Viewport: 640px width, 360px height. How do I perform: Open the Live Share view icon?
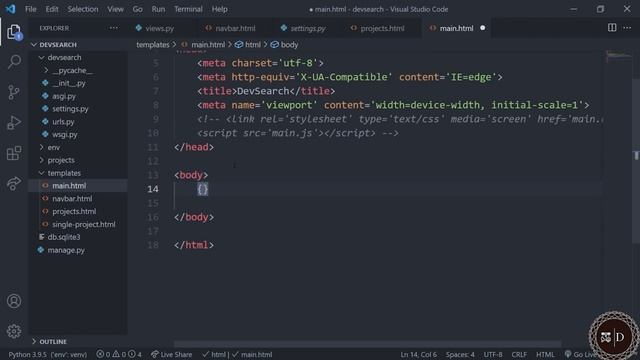14,183
